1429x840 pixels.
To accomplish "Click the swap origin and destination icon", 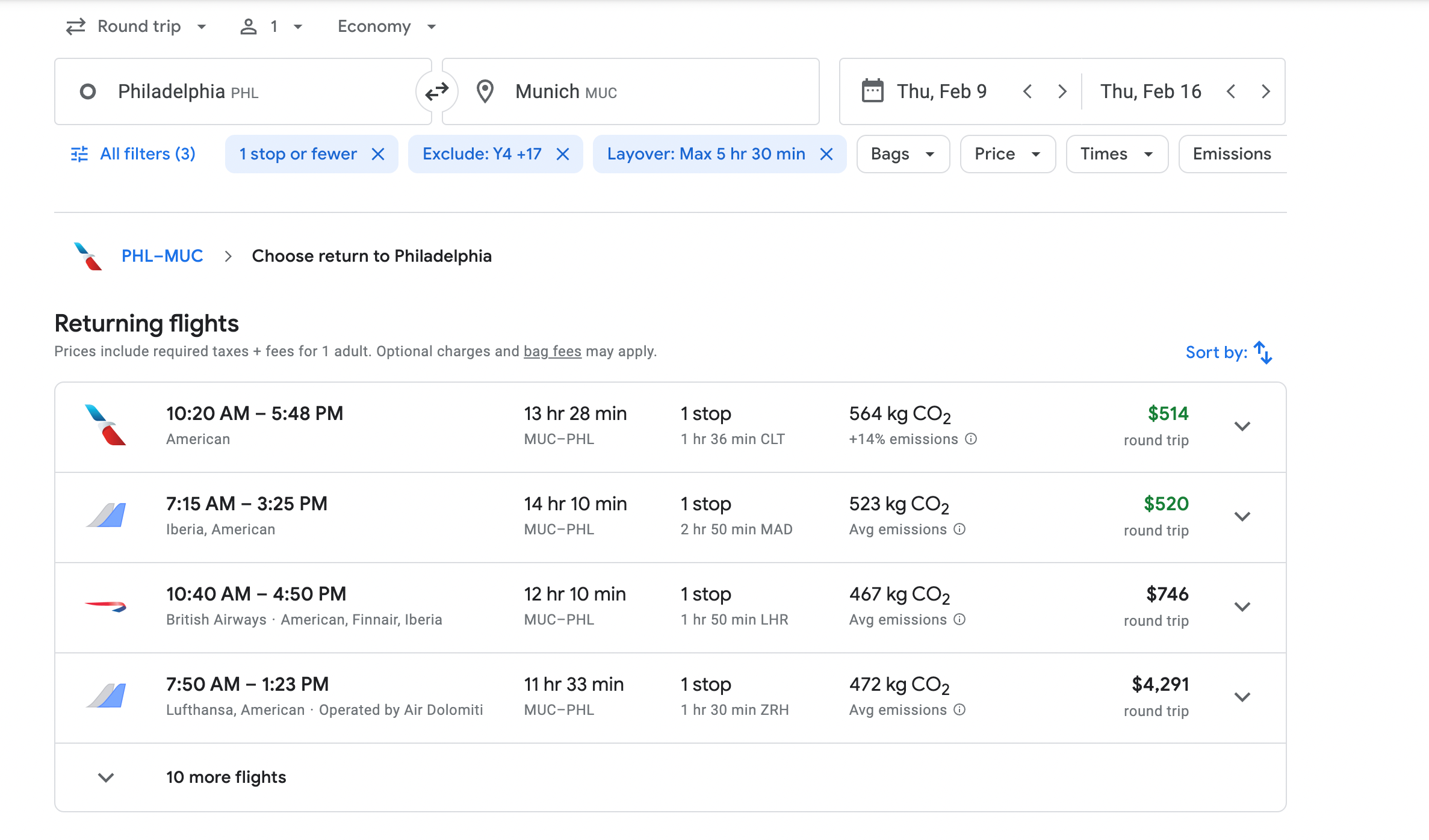I will coord(436,91).
